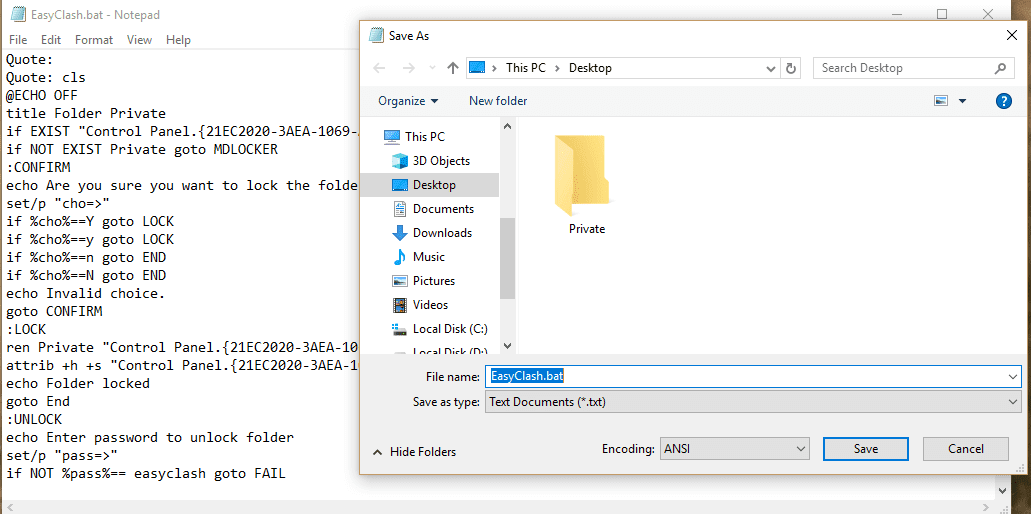Open the Help question mark icon
The image size is (1031, 514).
[1003, 101]
